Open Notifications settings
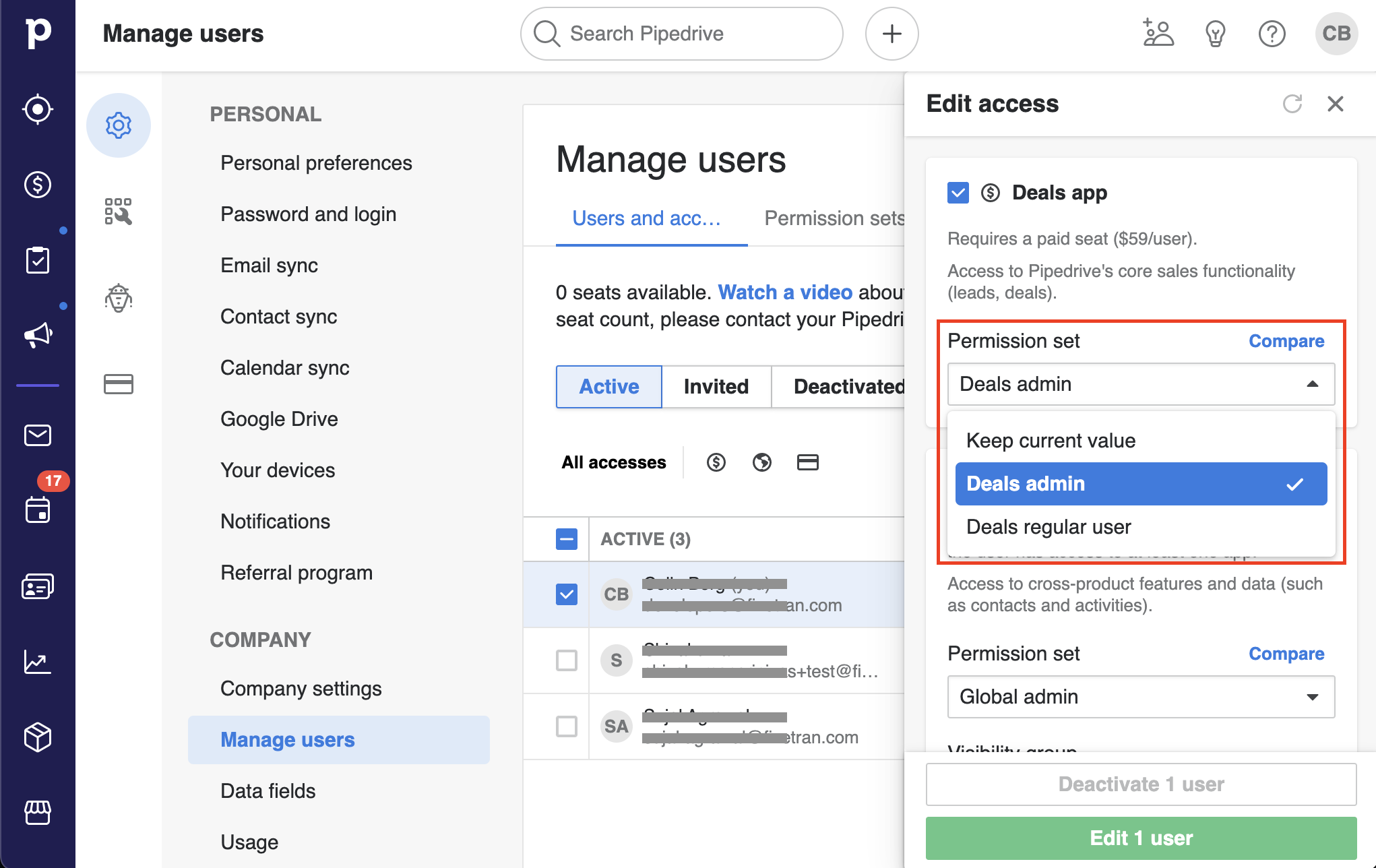The height and width of the screenshot is (868, 1376). pyautogui.click(x=275, y=522)
